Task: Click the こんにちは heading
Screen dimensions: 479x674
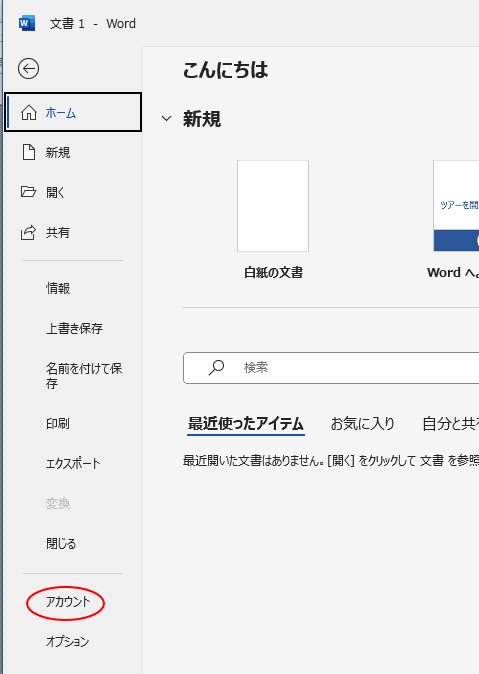Action: tap(225, 70)
